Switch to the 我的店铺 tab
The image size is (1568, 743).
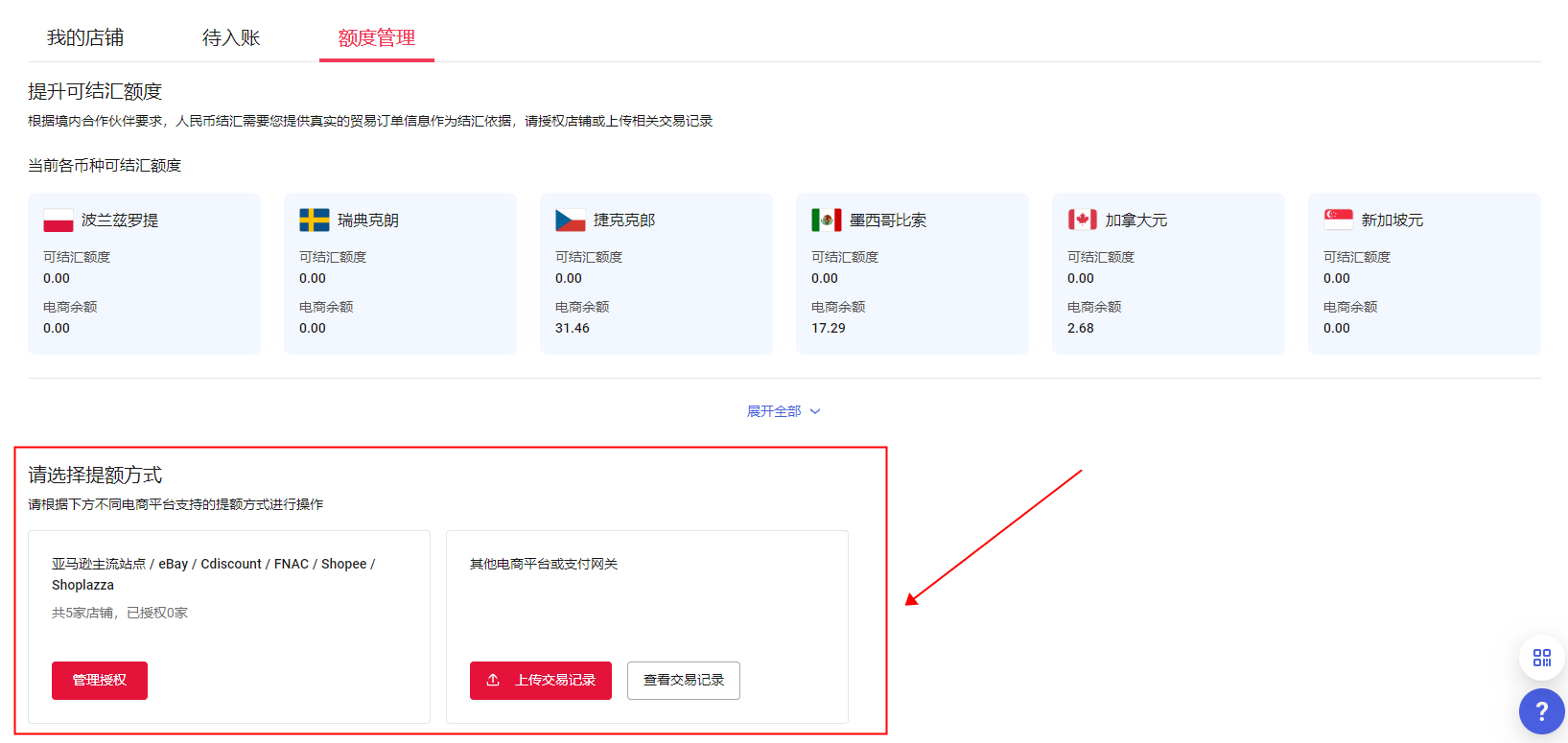[85, 37]
